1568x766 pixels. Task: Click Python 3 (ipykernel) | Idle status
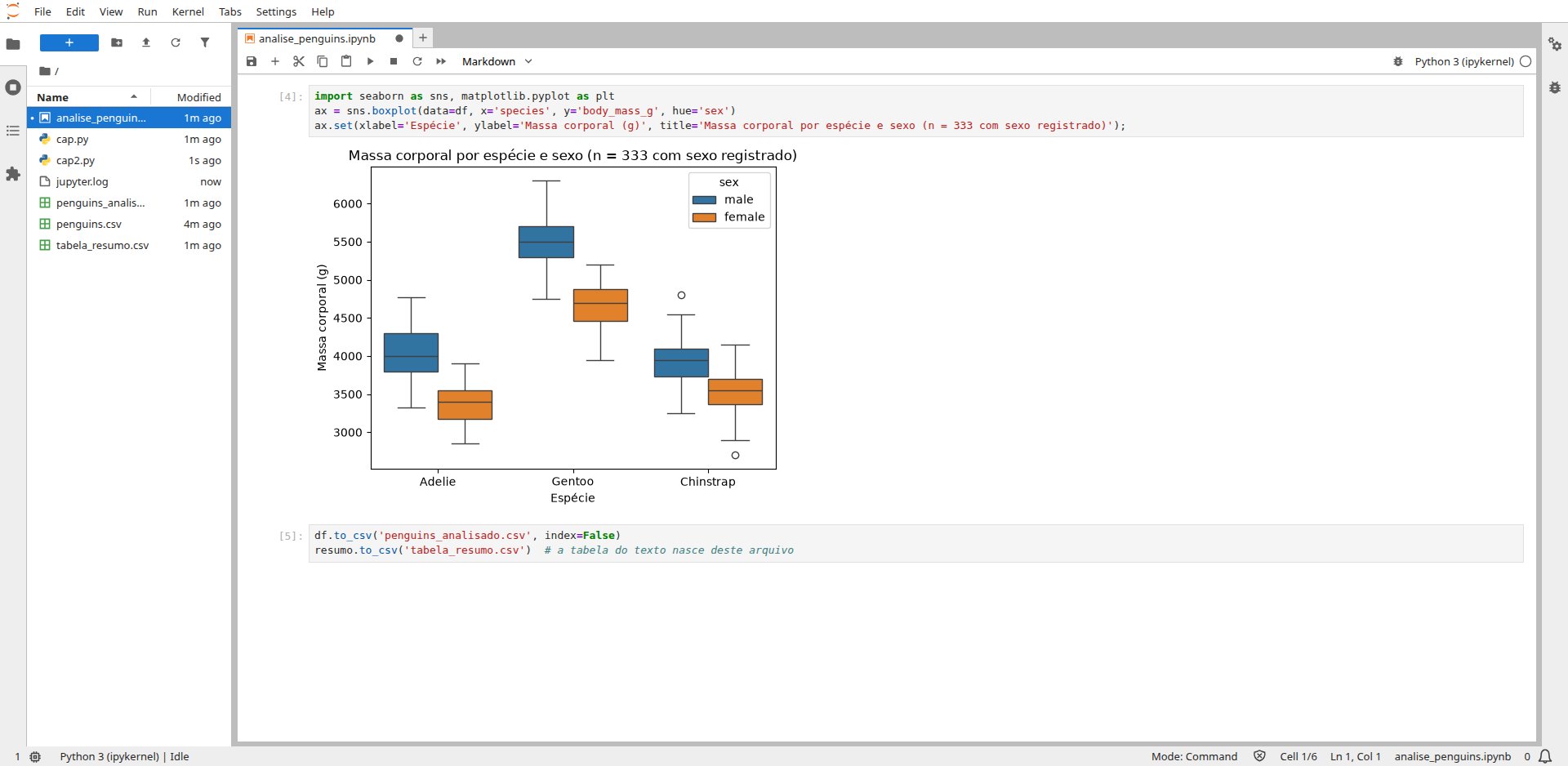[x=124, y=756]
